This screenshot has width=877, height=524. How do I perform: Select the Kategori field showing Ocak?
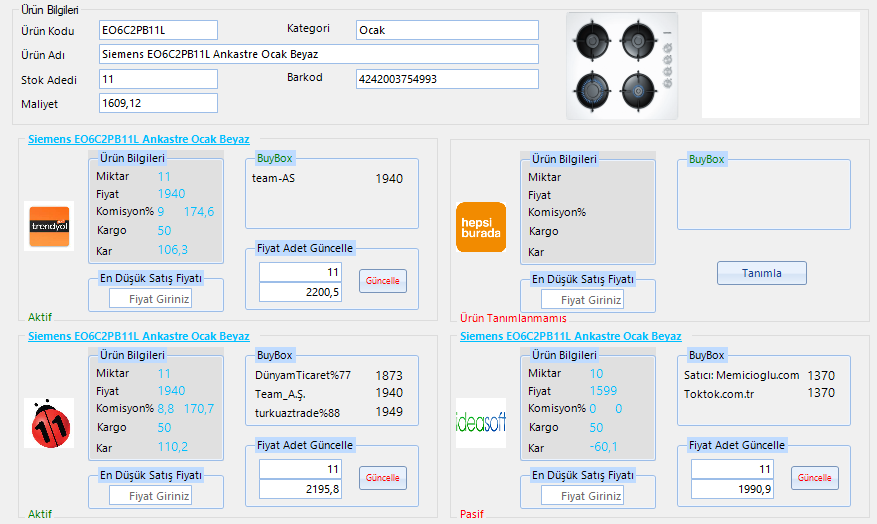click(447, 30)
